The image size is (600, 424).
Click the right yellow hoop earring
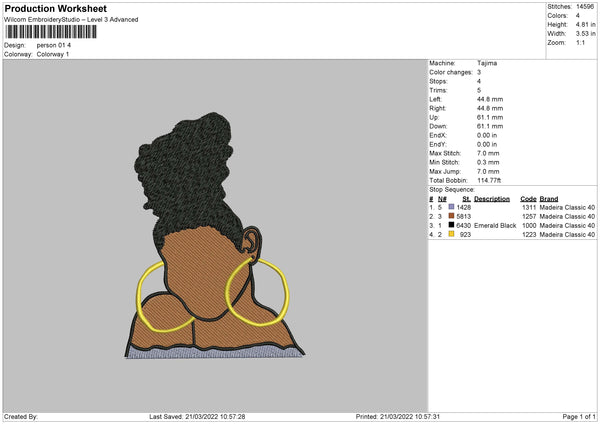257,292
